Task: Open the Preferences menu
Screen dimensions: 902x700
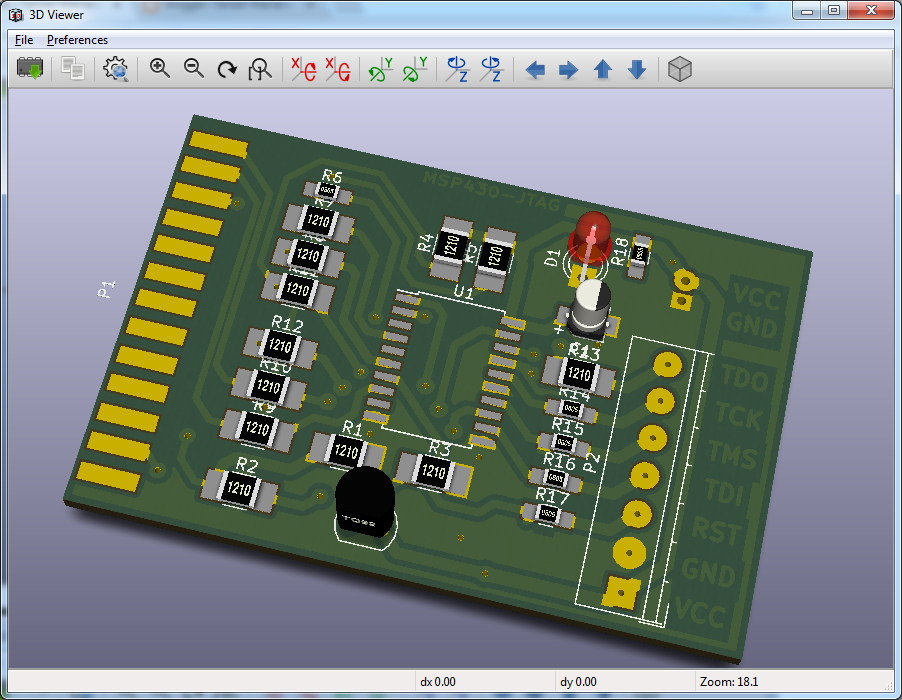Action: [x=77, y=40]
